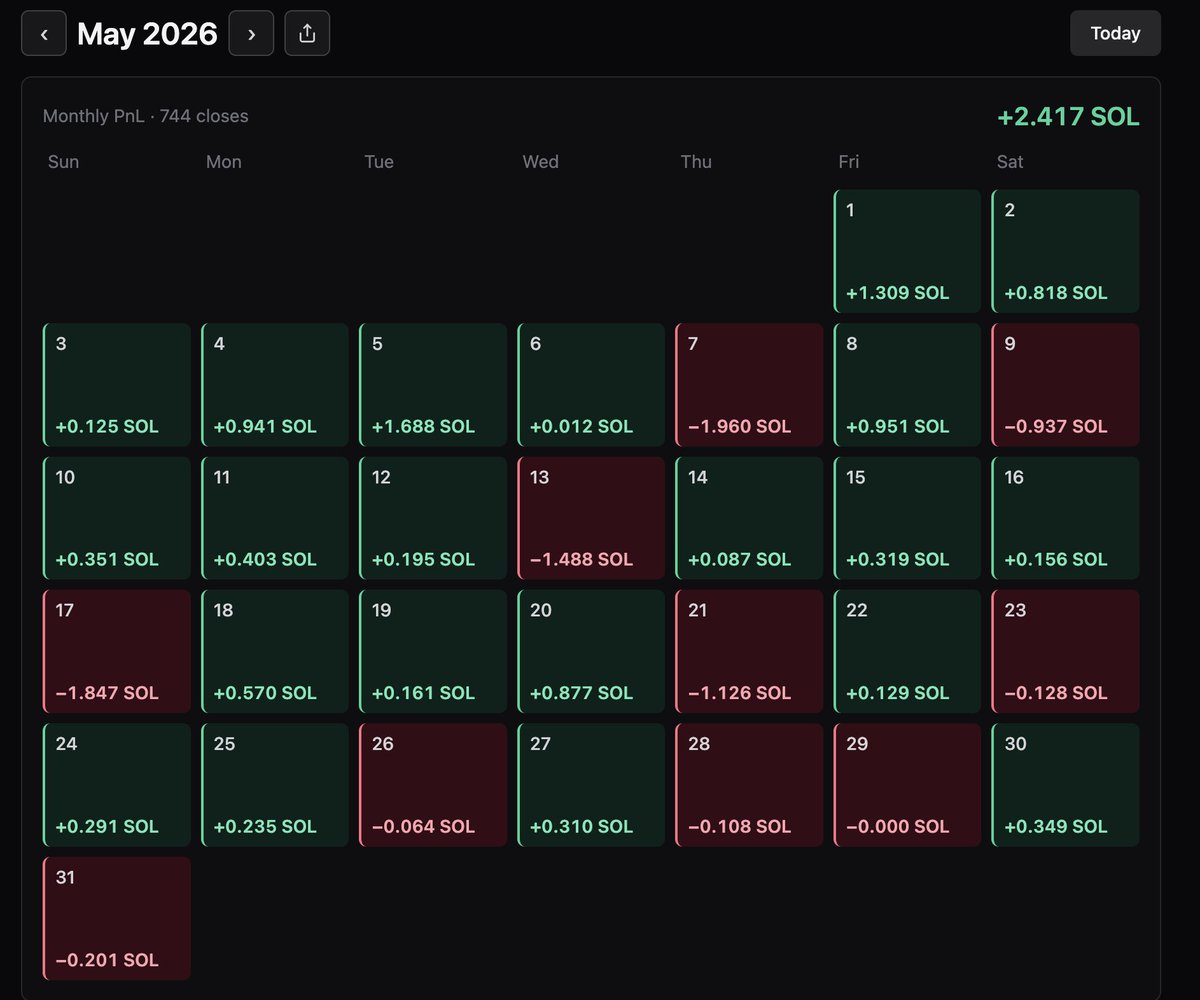Open day 18 with +0.570 SOL
Image resolution: width=1200 pixels, height=1000 pixels.
[x=275, y=651]
